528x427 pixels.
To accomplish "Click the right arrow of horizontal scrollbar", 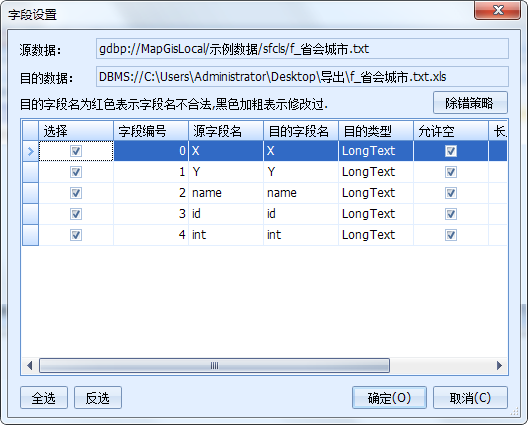I will 499,366.
